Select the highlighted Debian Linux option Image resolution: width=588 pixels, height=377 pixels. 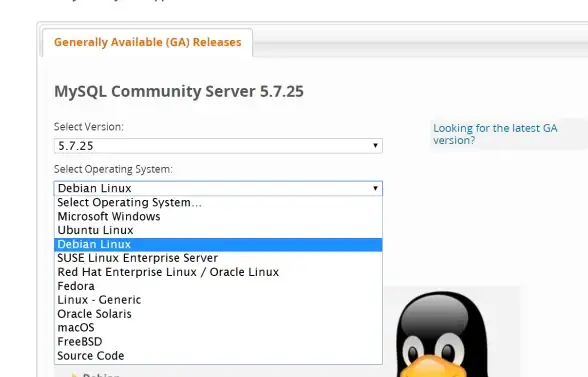pos(218,244)
